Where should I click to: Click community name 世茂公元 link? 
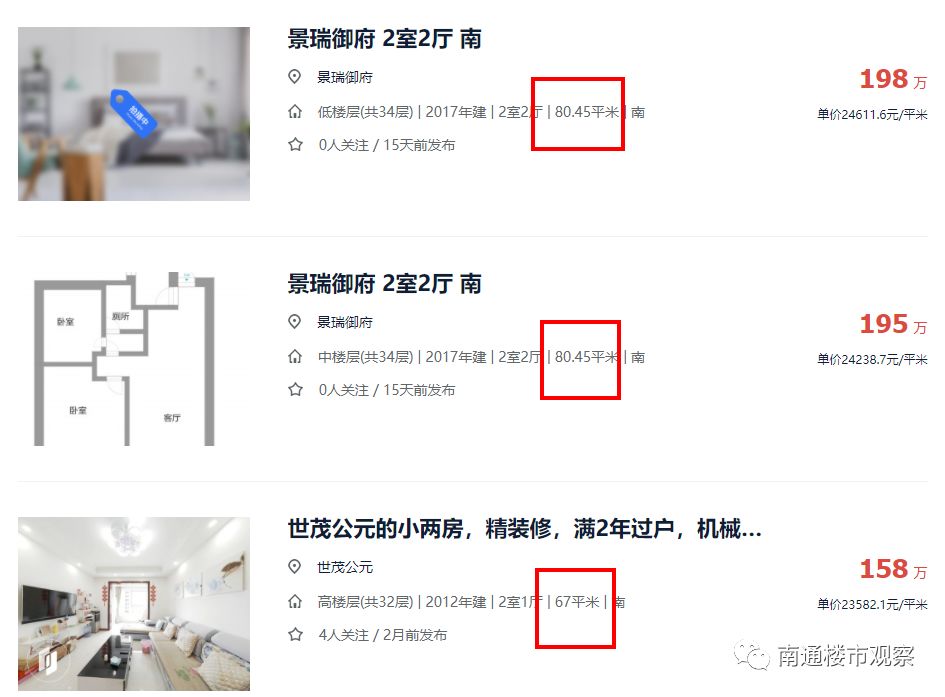tap(345, 567)
